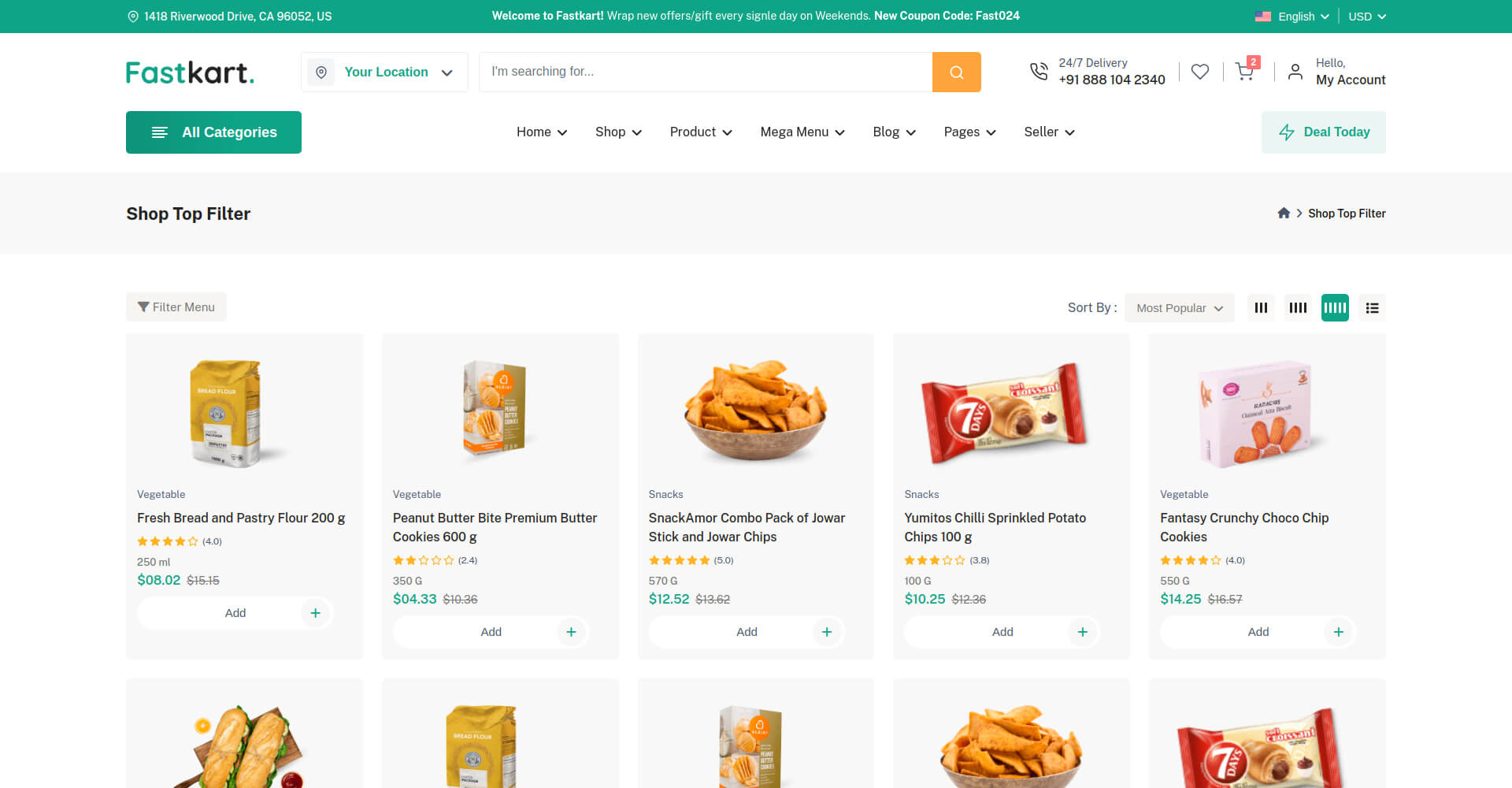Image resolution: width=1512 pixels, height=788 pixels.
Task: Switch to three-column grid view
Action: (1261, 307)
